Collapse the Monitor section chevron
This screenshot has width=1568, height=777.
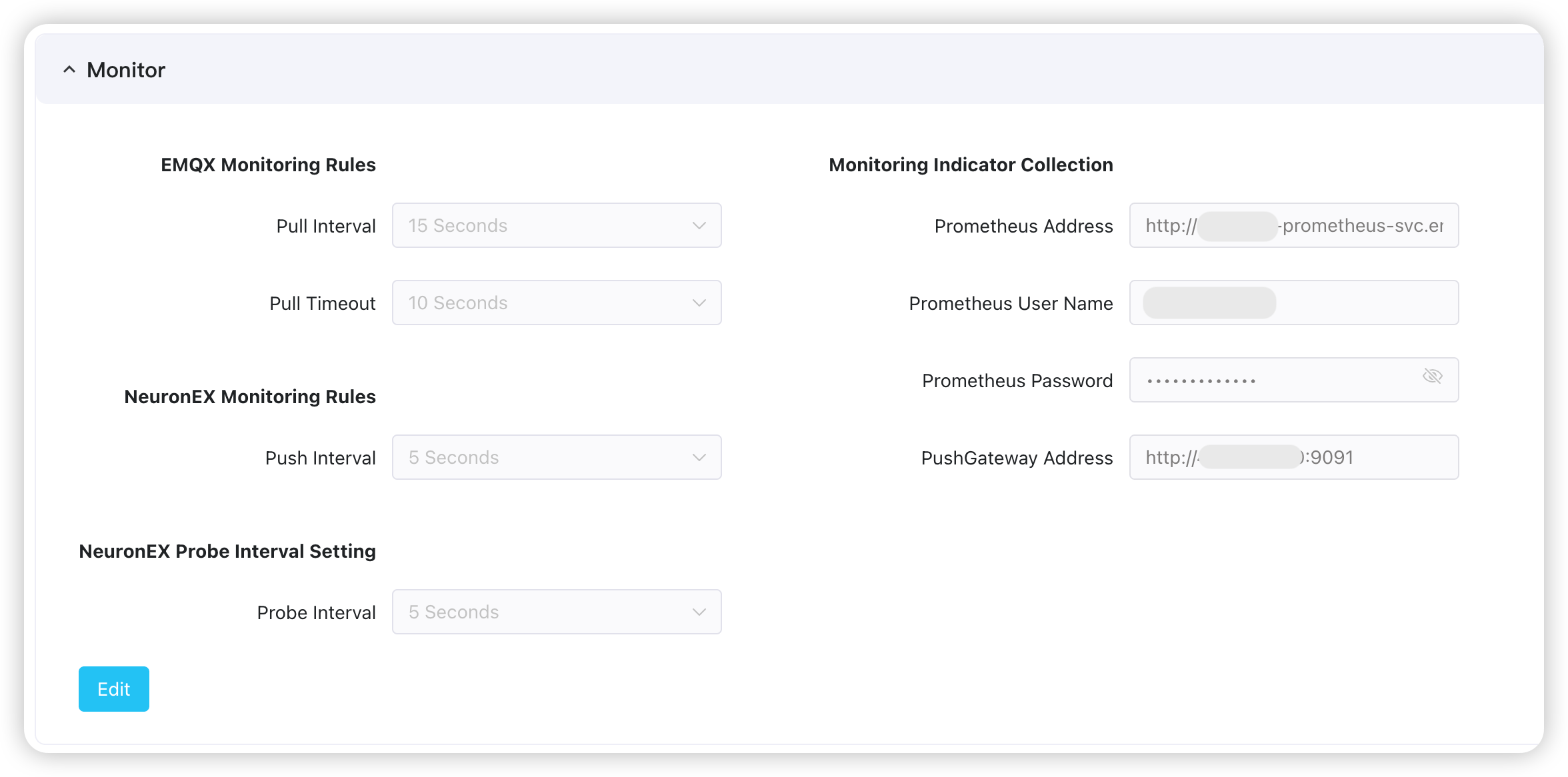pos(69,69)
